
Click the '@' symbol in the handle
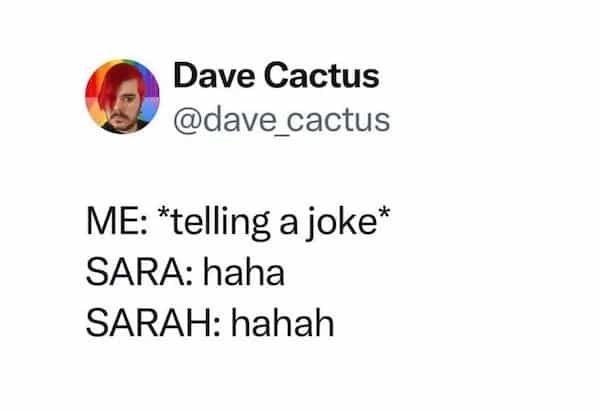click(x=187, y=122)
